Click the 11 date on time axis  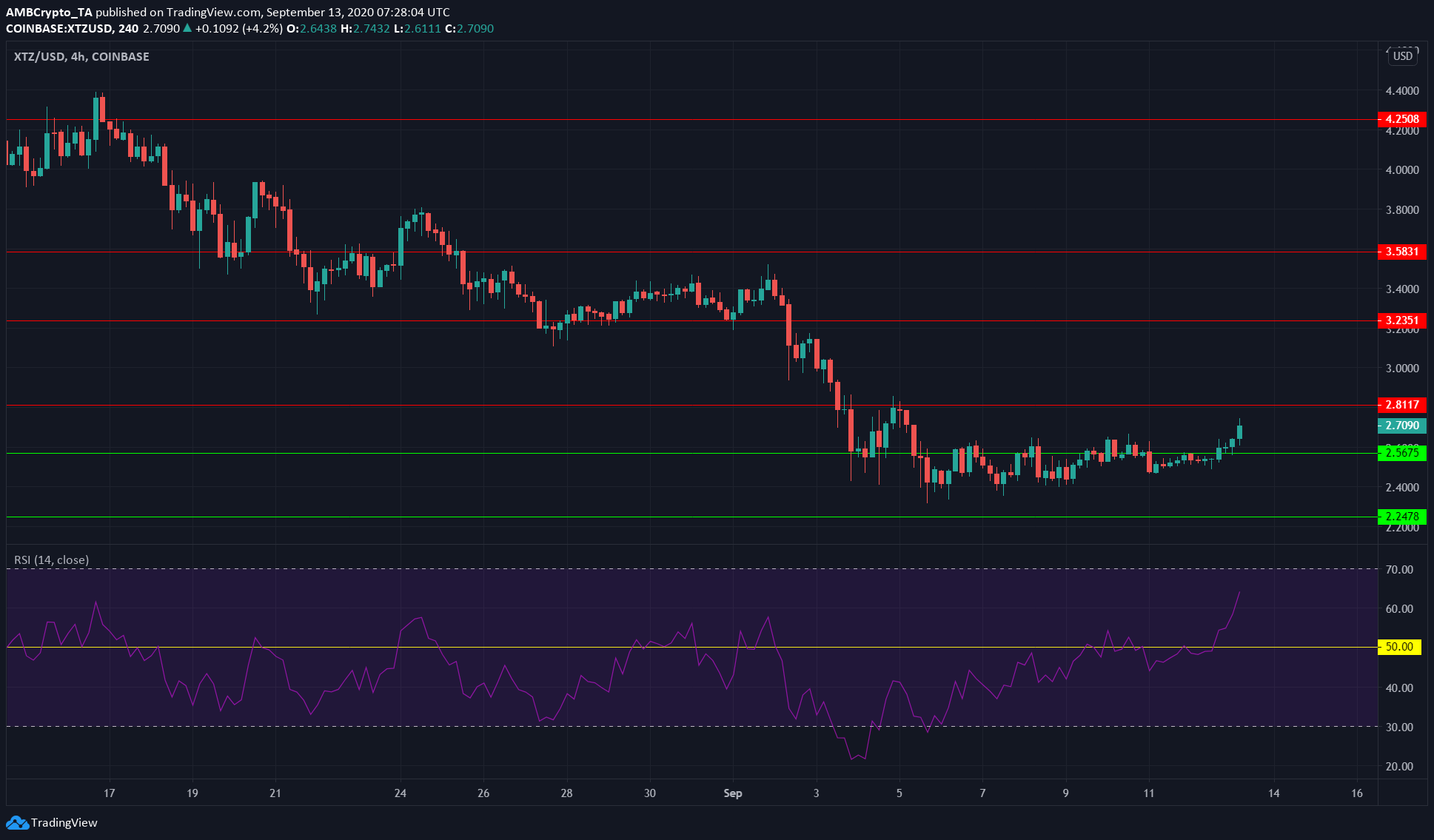(x=1148, y=793)
